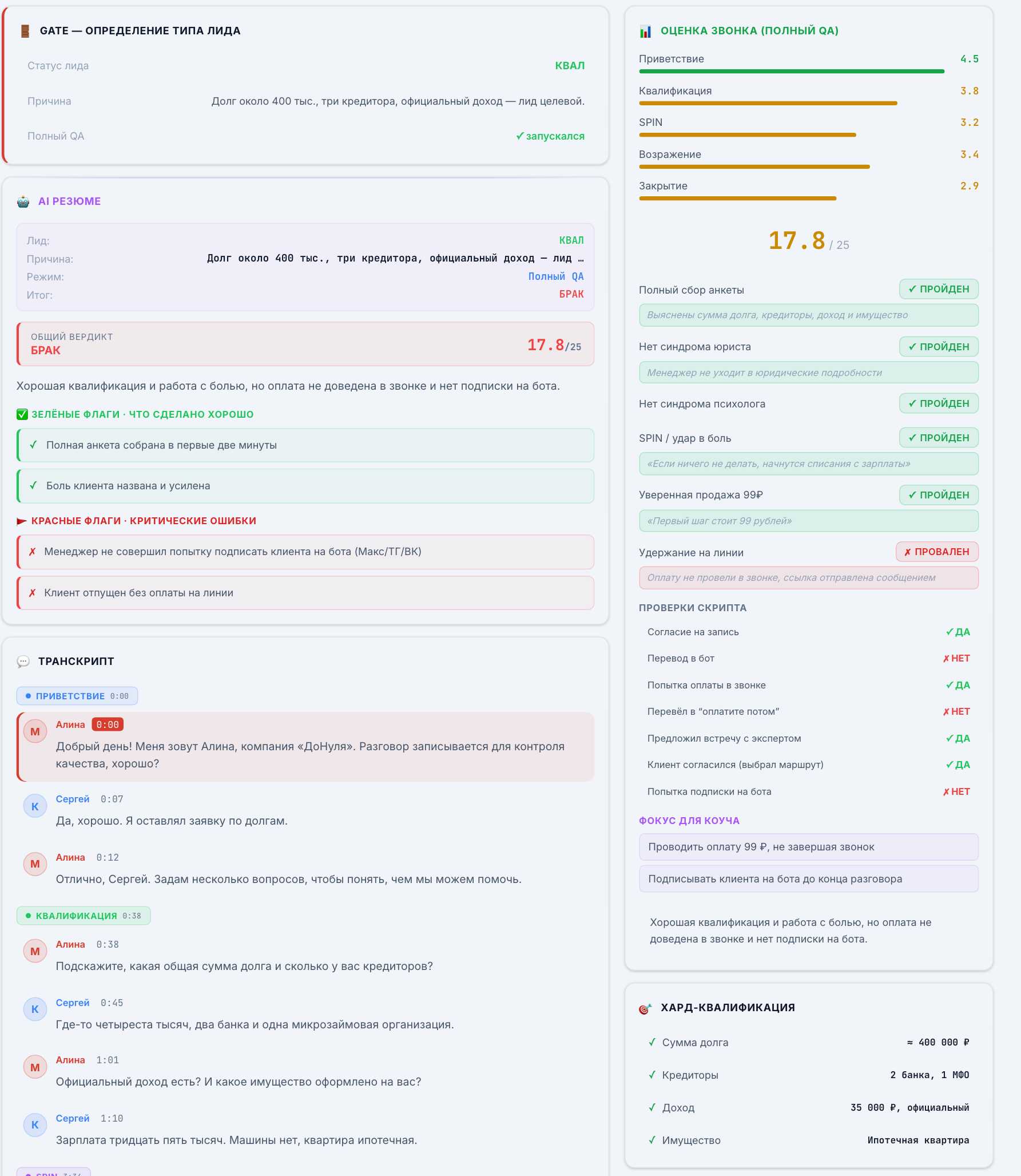This screenshot has height=1176, width=1021.
Task: Click the SPIN score bar
Action: (x=748, y=135)
